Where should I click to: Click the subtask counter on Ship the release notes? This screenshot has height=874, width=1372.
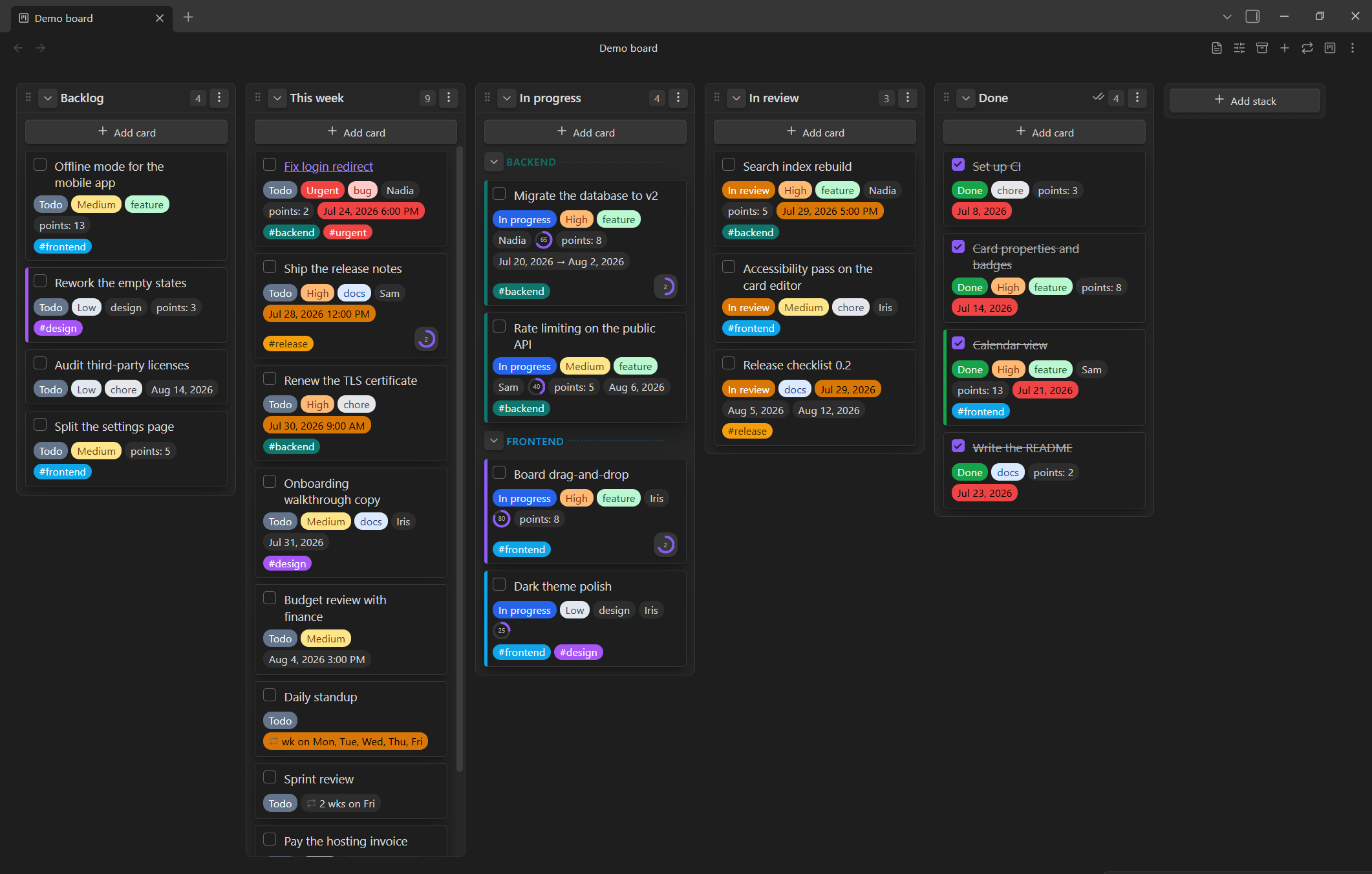point(426,339)
